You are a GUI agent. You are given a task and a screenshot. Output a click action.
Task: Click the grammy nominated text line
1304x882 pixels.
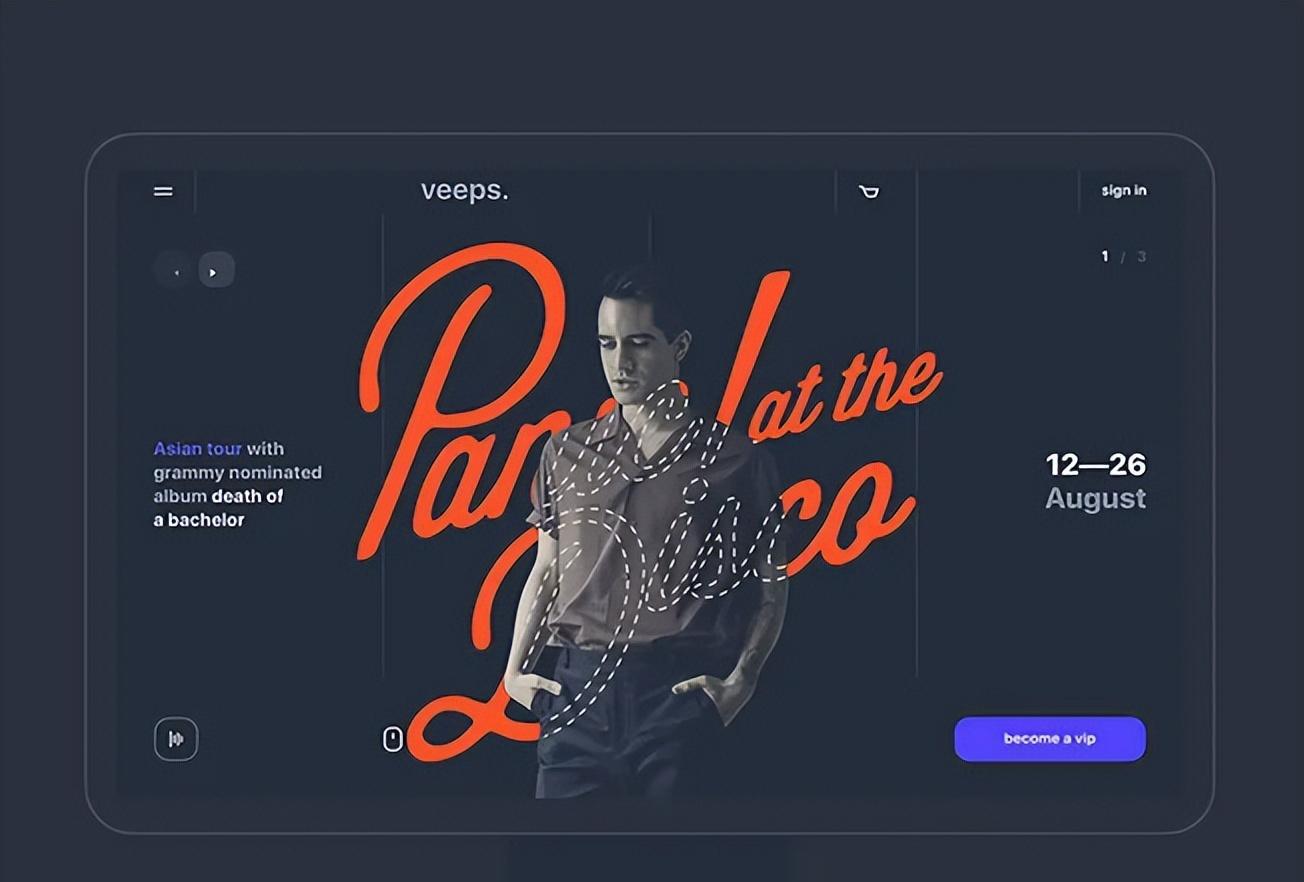tap(238, 473)
